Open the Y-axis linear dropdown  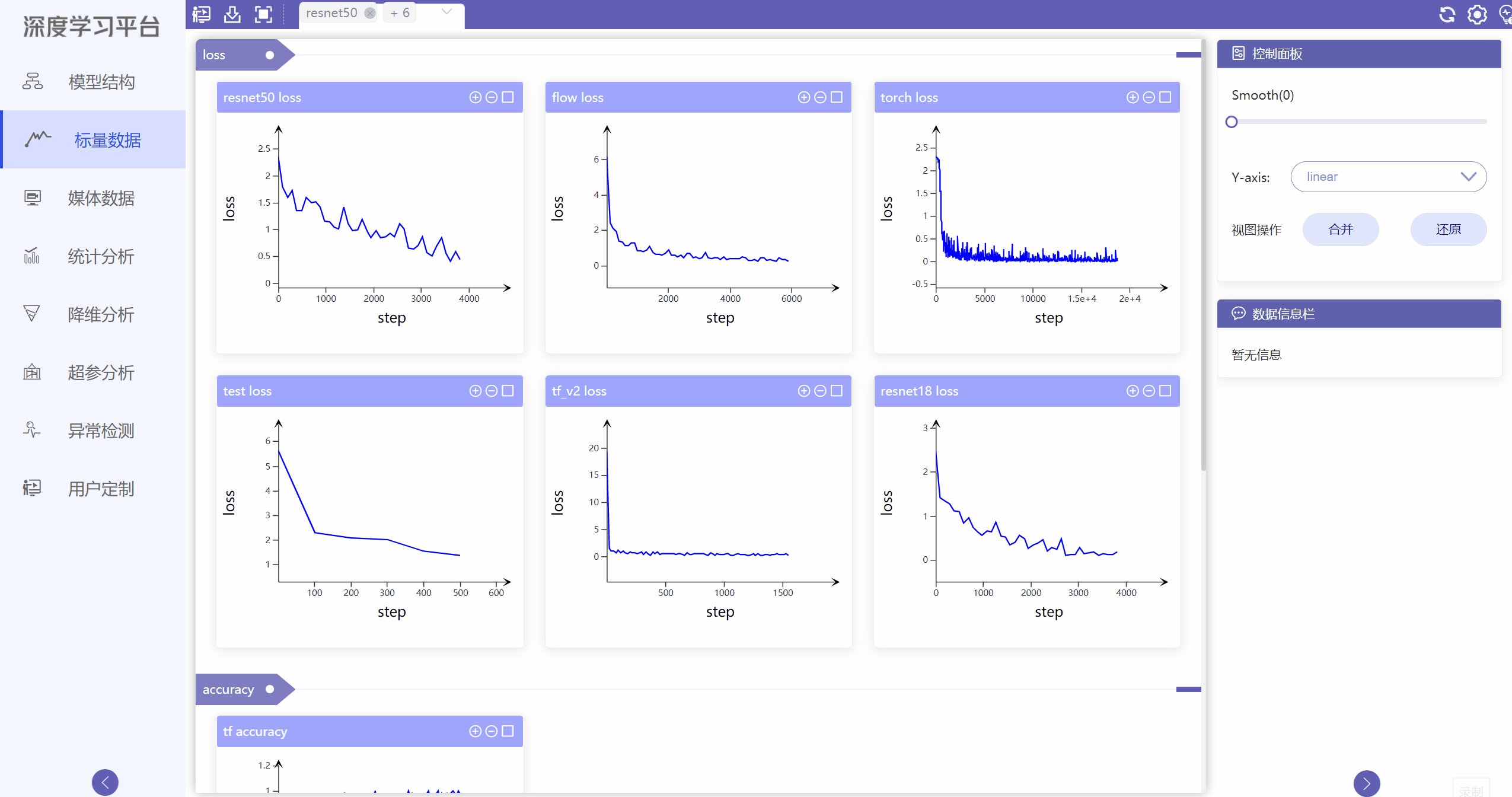(1388, 177)
